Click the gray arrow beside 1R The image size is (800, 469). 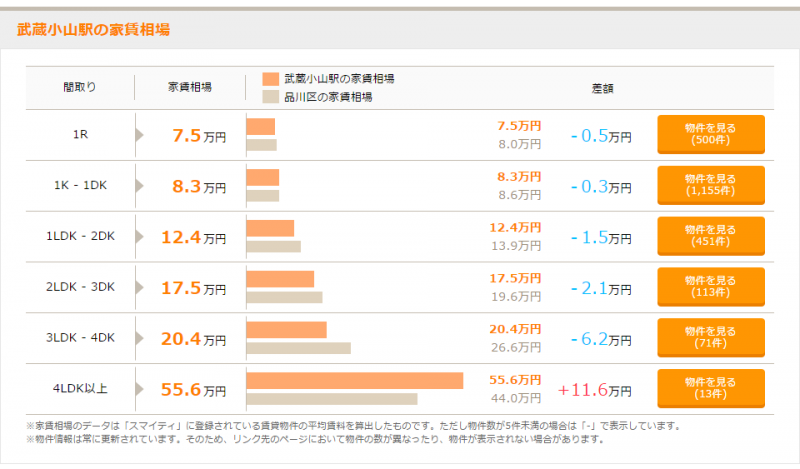(140, 135)
